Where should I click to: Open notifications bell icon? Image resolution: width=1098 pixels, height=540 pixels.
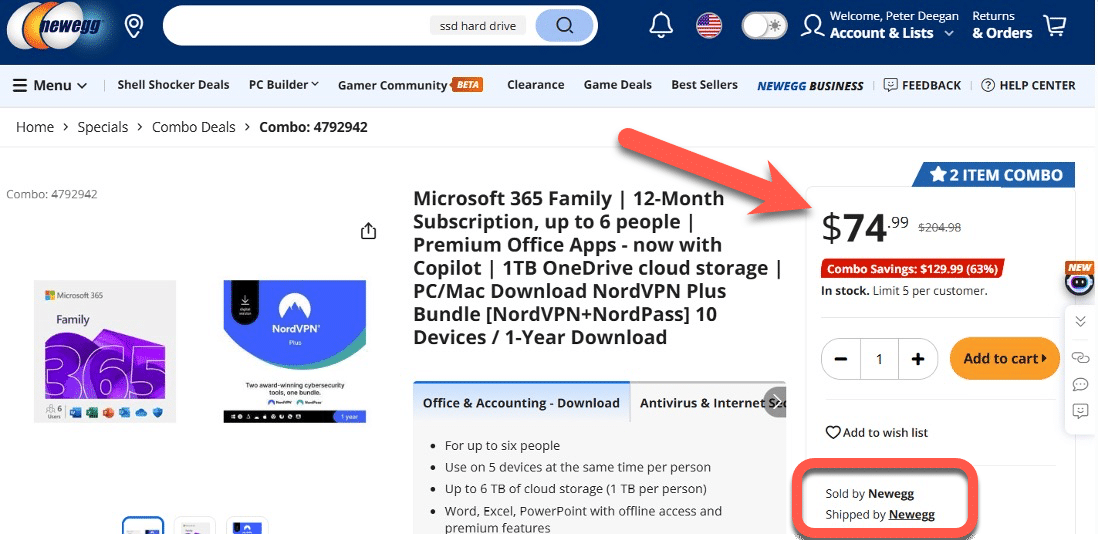point(661,26)
